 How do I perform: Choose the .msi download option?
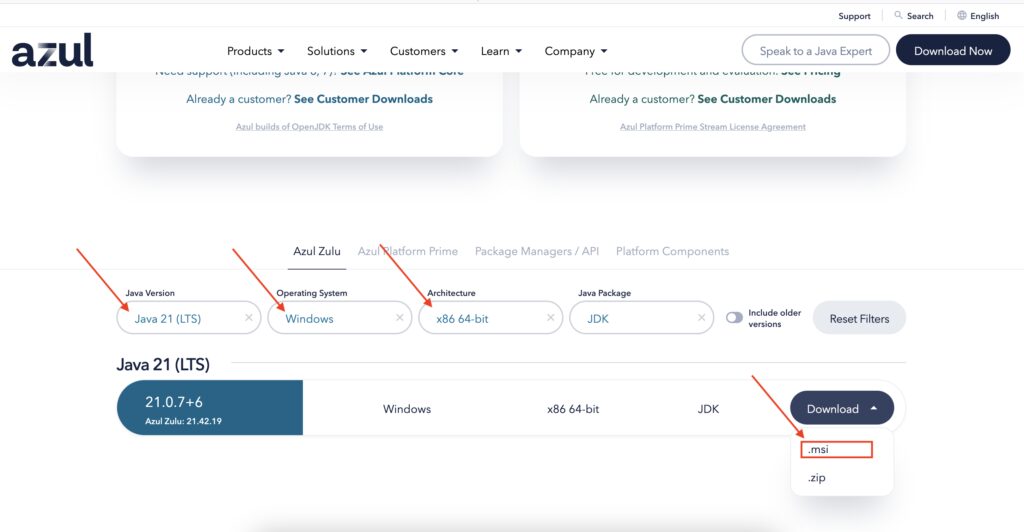(837, 449)
